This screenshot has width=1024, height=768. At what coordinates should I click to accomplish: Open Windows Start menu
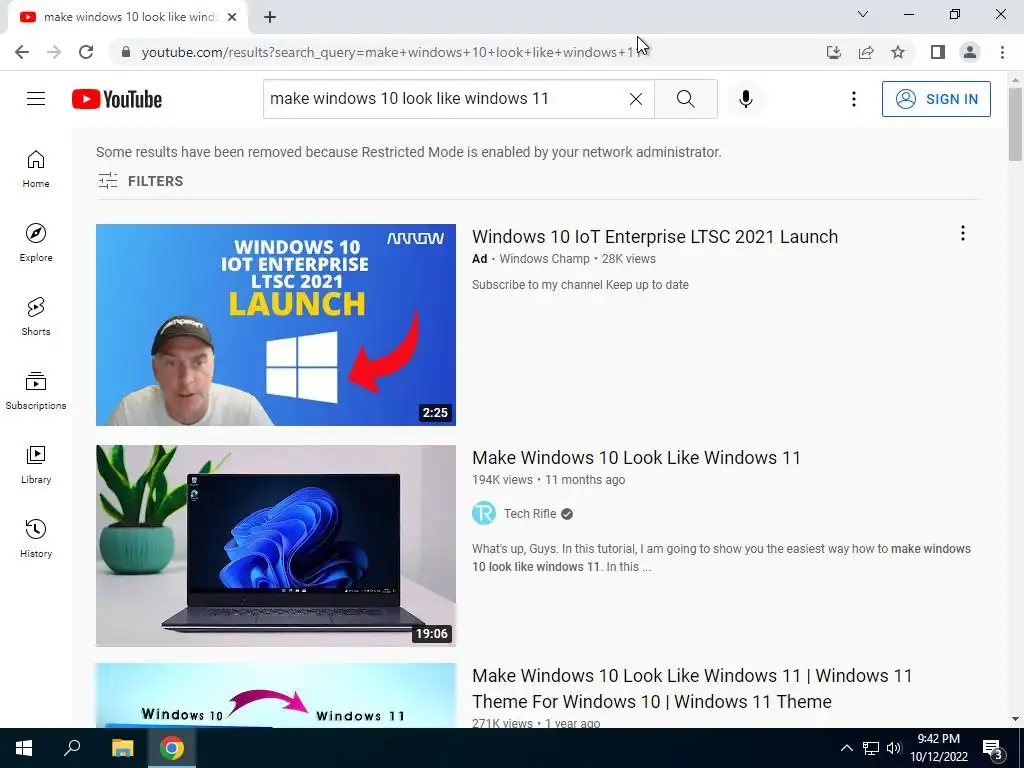click(x=24, y=748)
